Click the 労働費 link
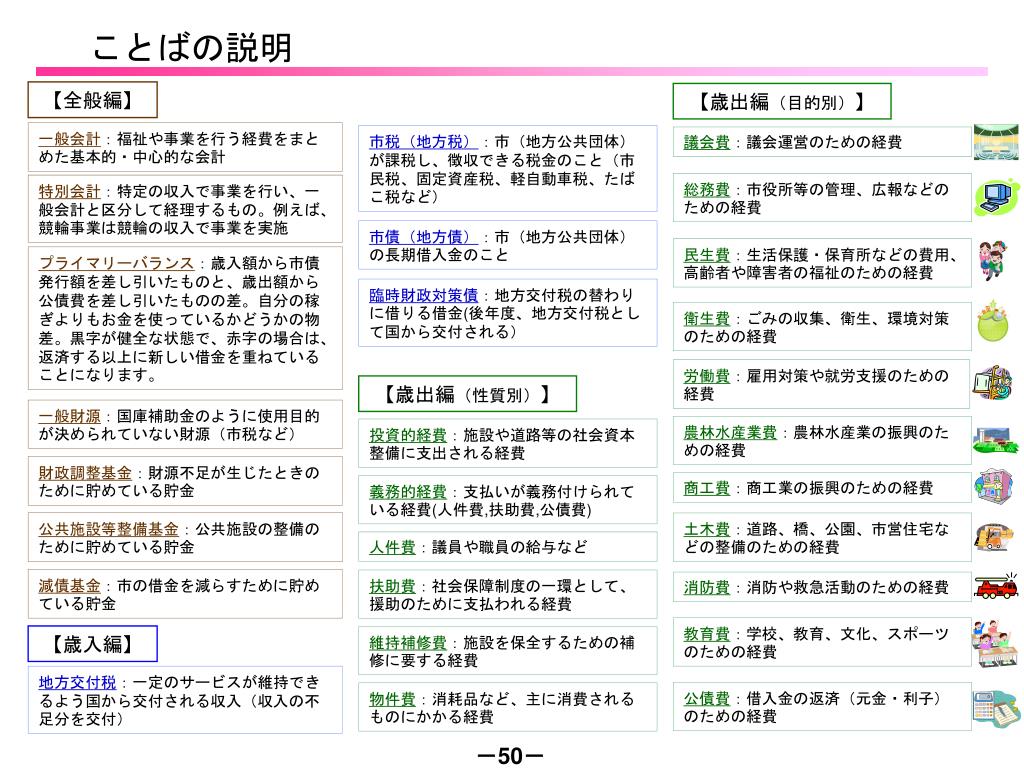This screenshot has height=768, width=1024. pos(707,376)
